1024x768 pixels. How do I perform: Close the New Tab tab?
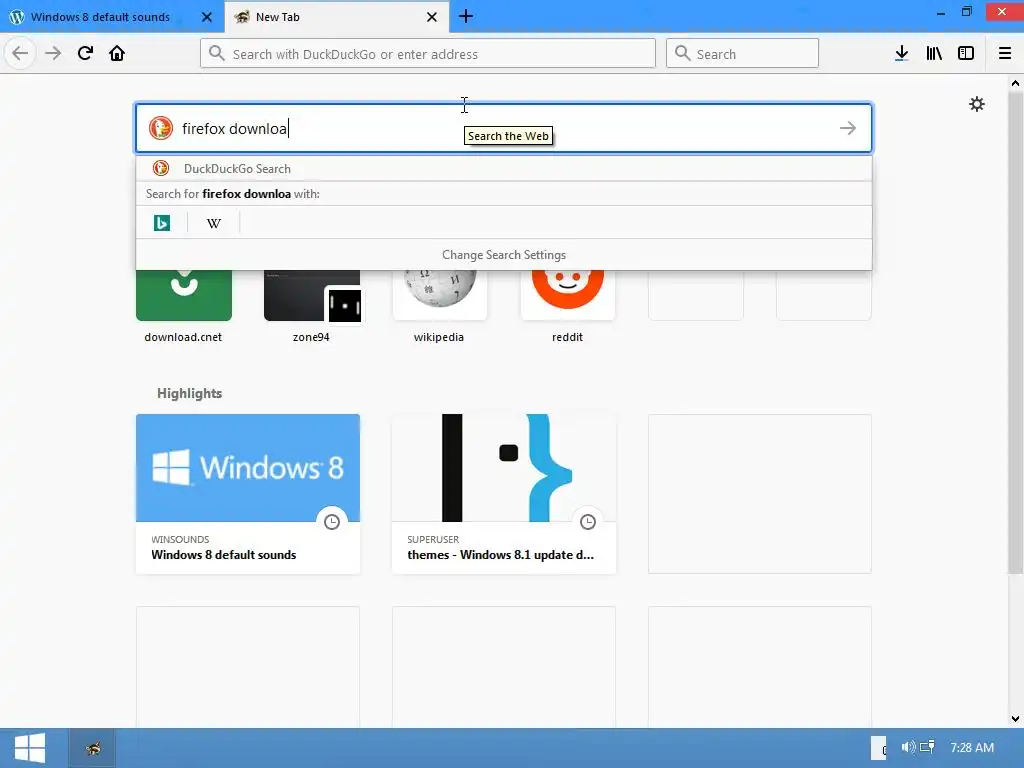point(432,17)
